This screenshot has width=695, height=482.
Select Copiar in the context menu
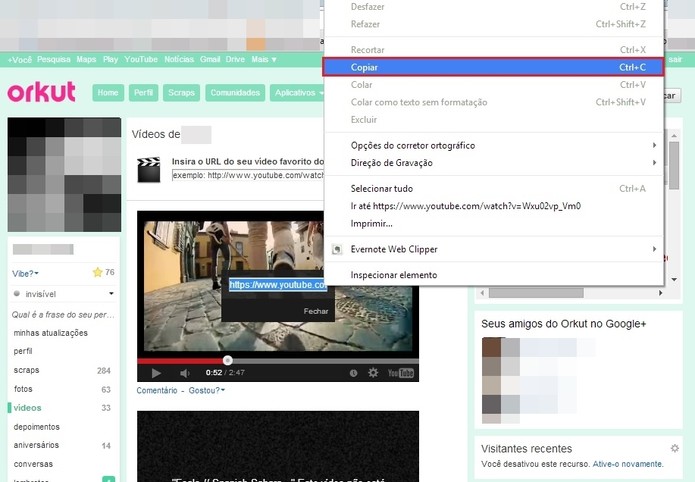tap(493, 67)
